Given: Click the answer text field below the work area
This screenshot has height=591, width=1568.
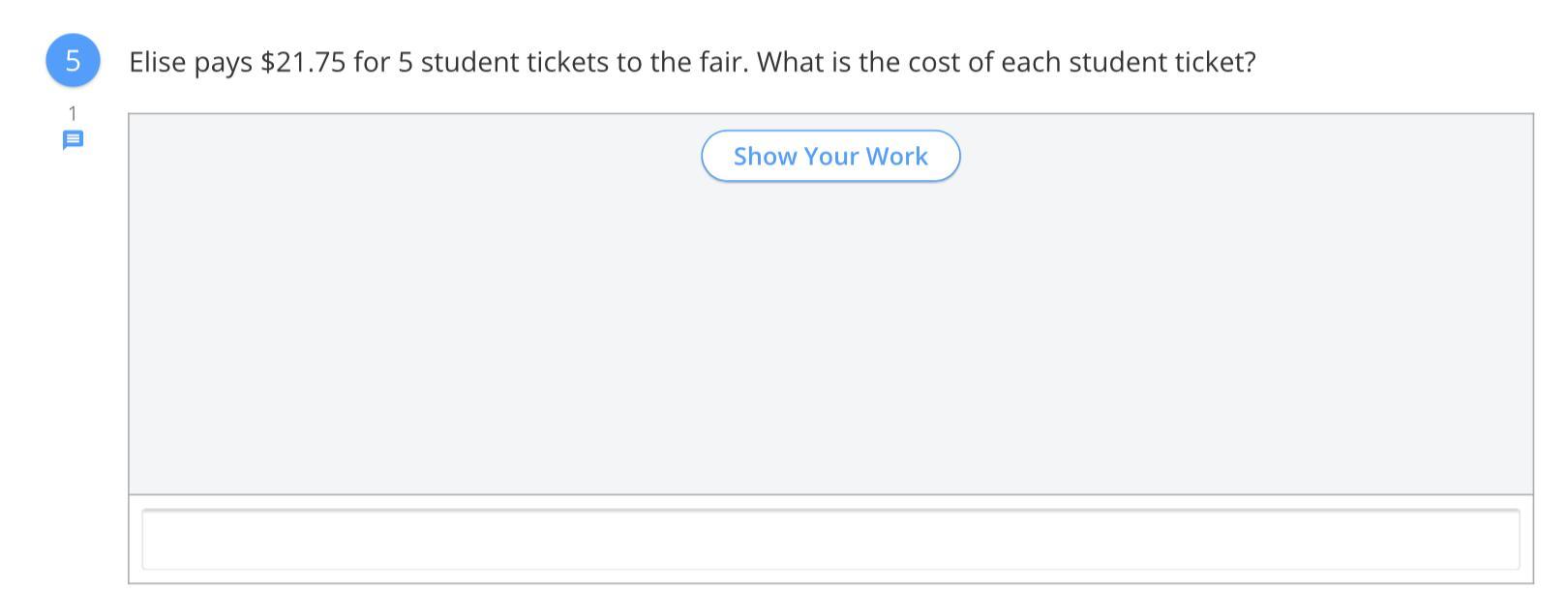Looking at the screenshot, I should (830, 539).
